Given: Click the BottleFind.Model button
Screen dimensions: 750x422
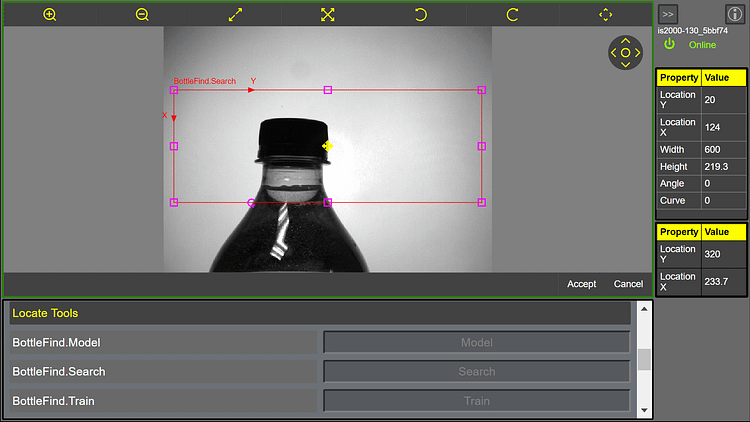Looking at the screenshot, I should (x=476, y=343).
